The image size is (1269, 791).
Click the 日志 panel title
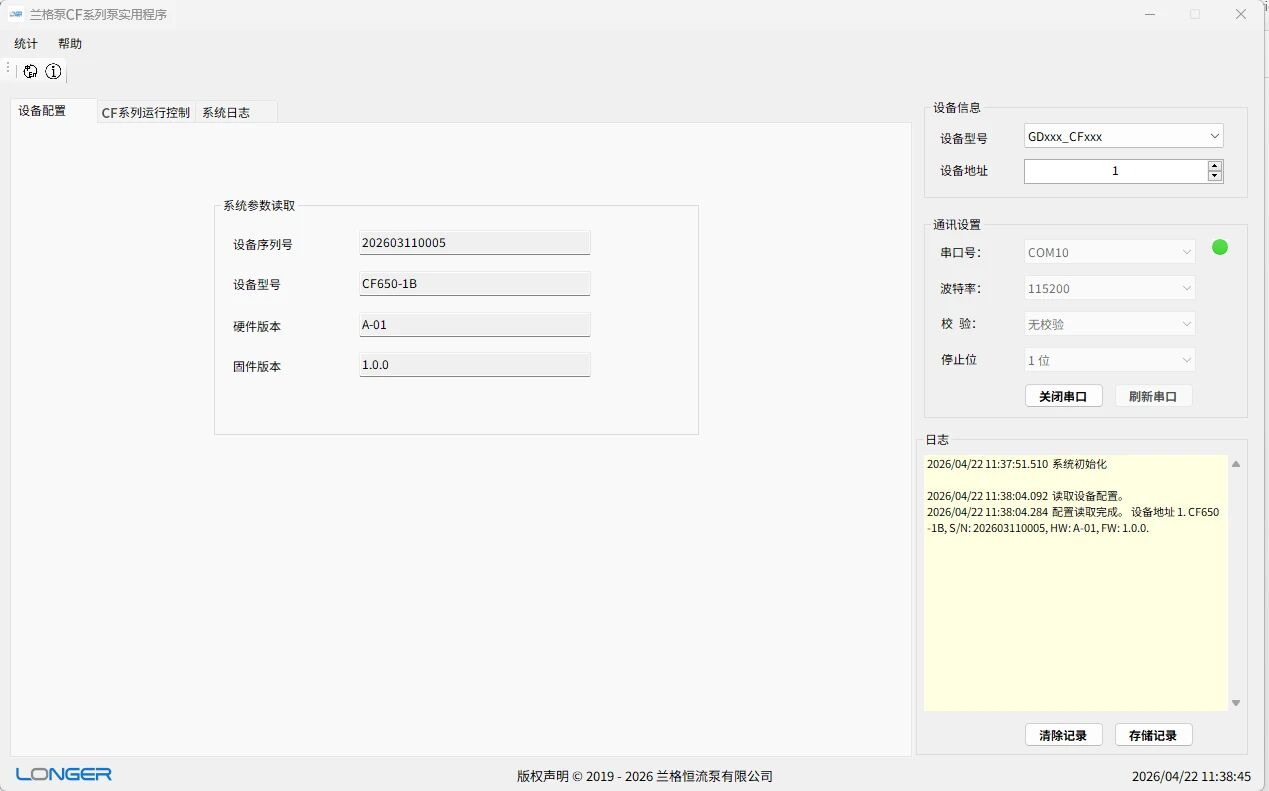coord(937,439)
